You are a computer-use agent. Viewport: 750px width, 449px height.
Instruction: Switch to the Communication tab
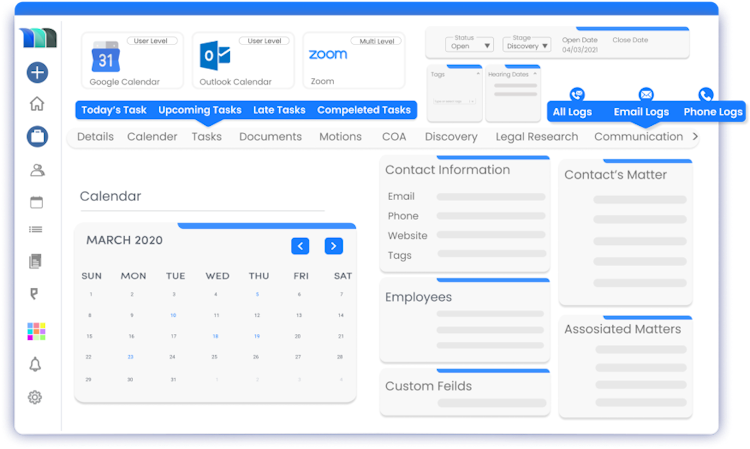tap(639, 137)
